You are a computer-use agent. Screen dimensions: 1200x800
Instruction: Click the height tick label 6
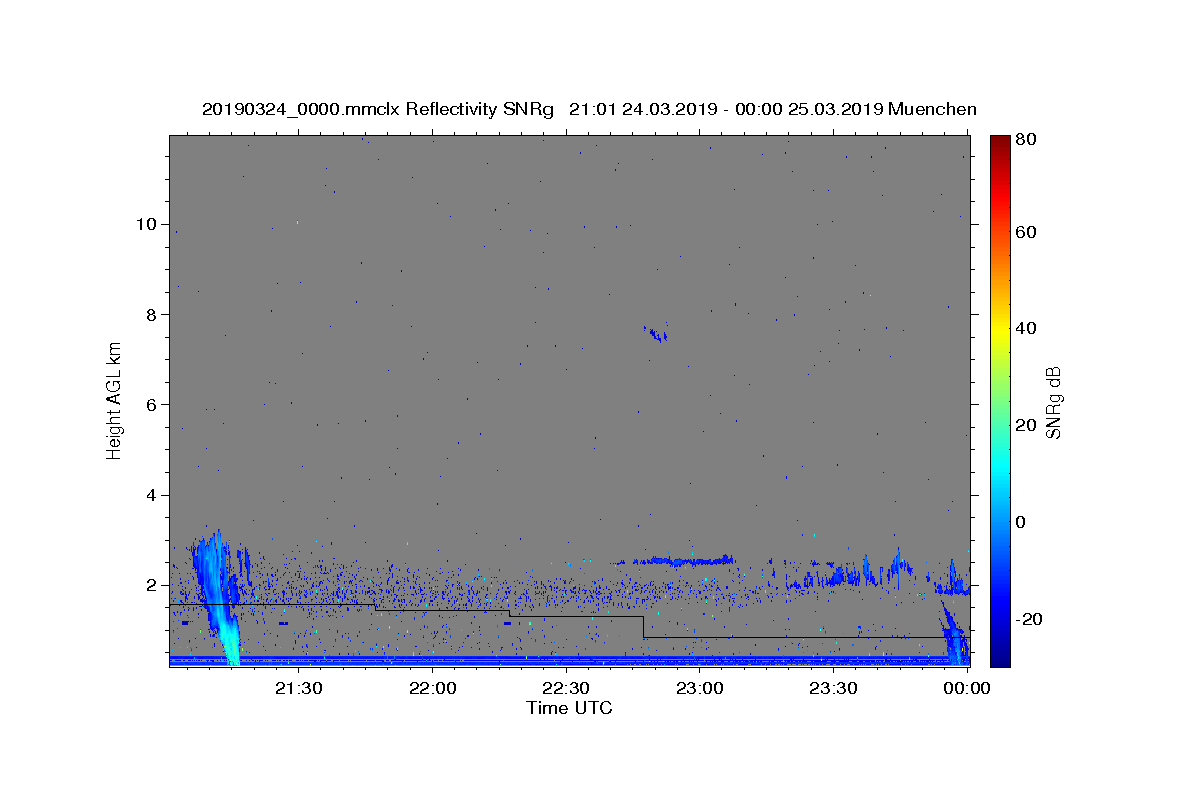[x=154, y=405]
